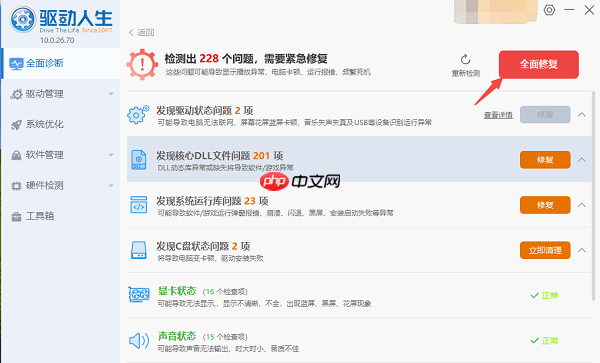This screenshot has height=363, width=600.
Task: Click the DLL file icon
Action: point(139,160)
